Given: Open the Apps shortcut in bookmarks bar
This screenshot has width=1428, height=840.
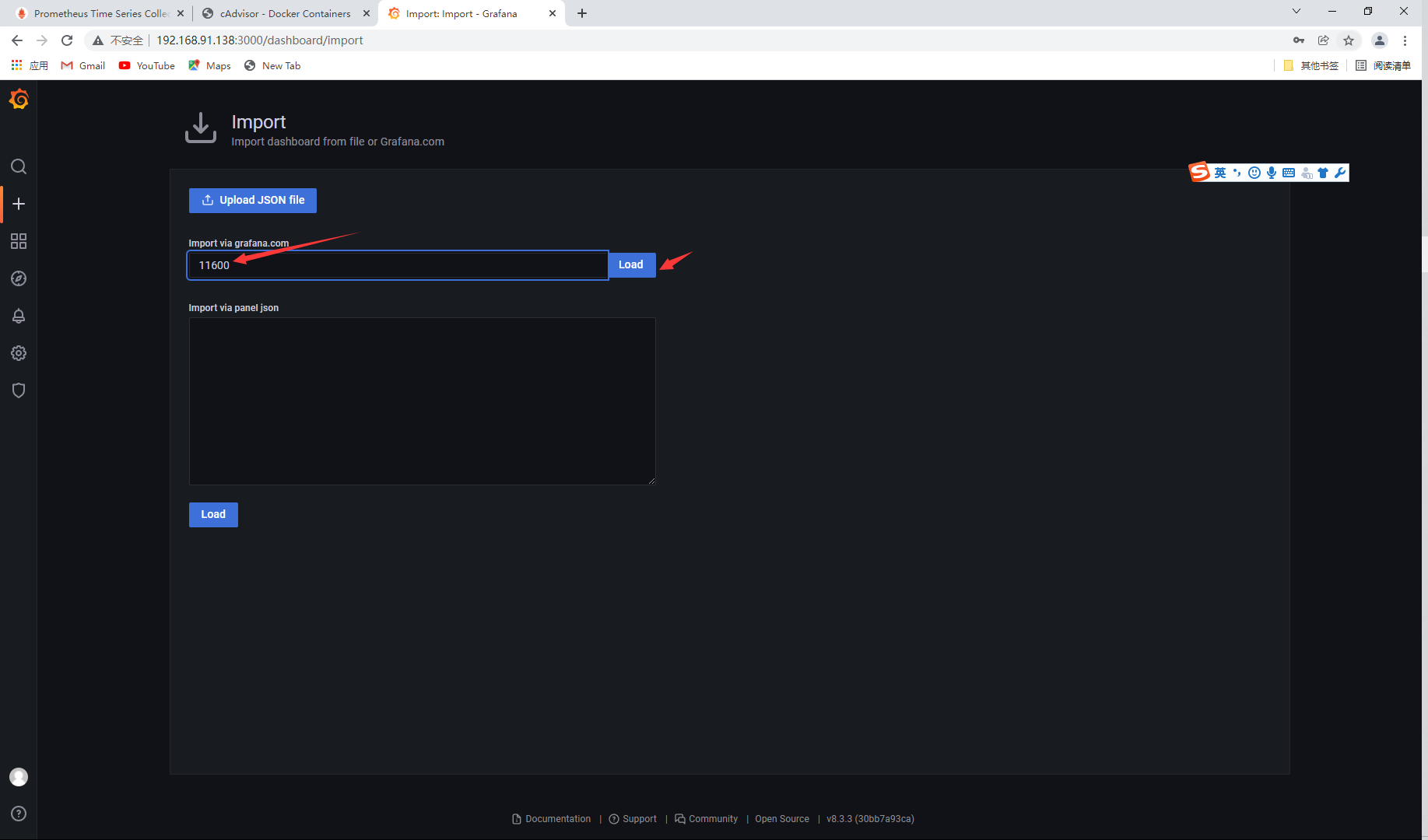Looking at the screenshot, I should (x=30, y=65).
